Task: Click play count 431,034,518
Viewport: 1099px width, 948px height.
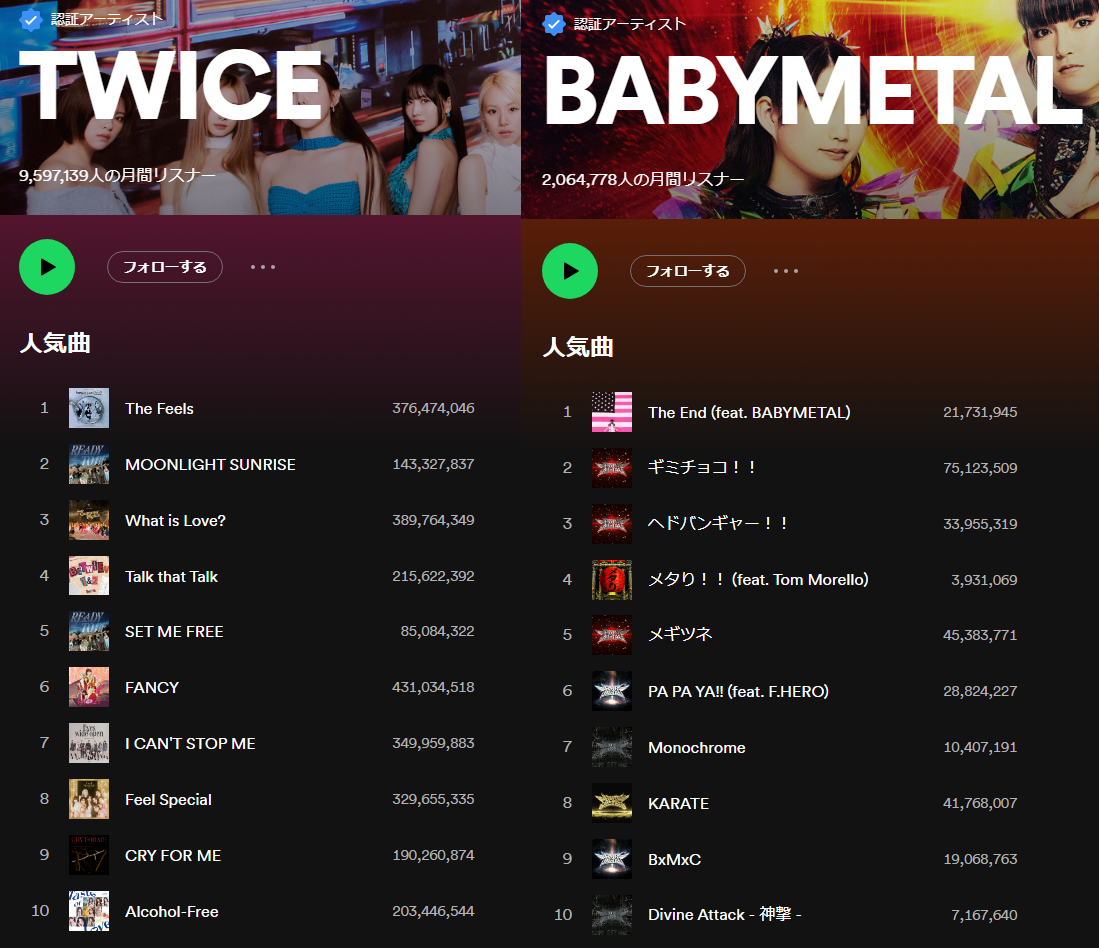Action: [433, 687]
